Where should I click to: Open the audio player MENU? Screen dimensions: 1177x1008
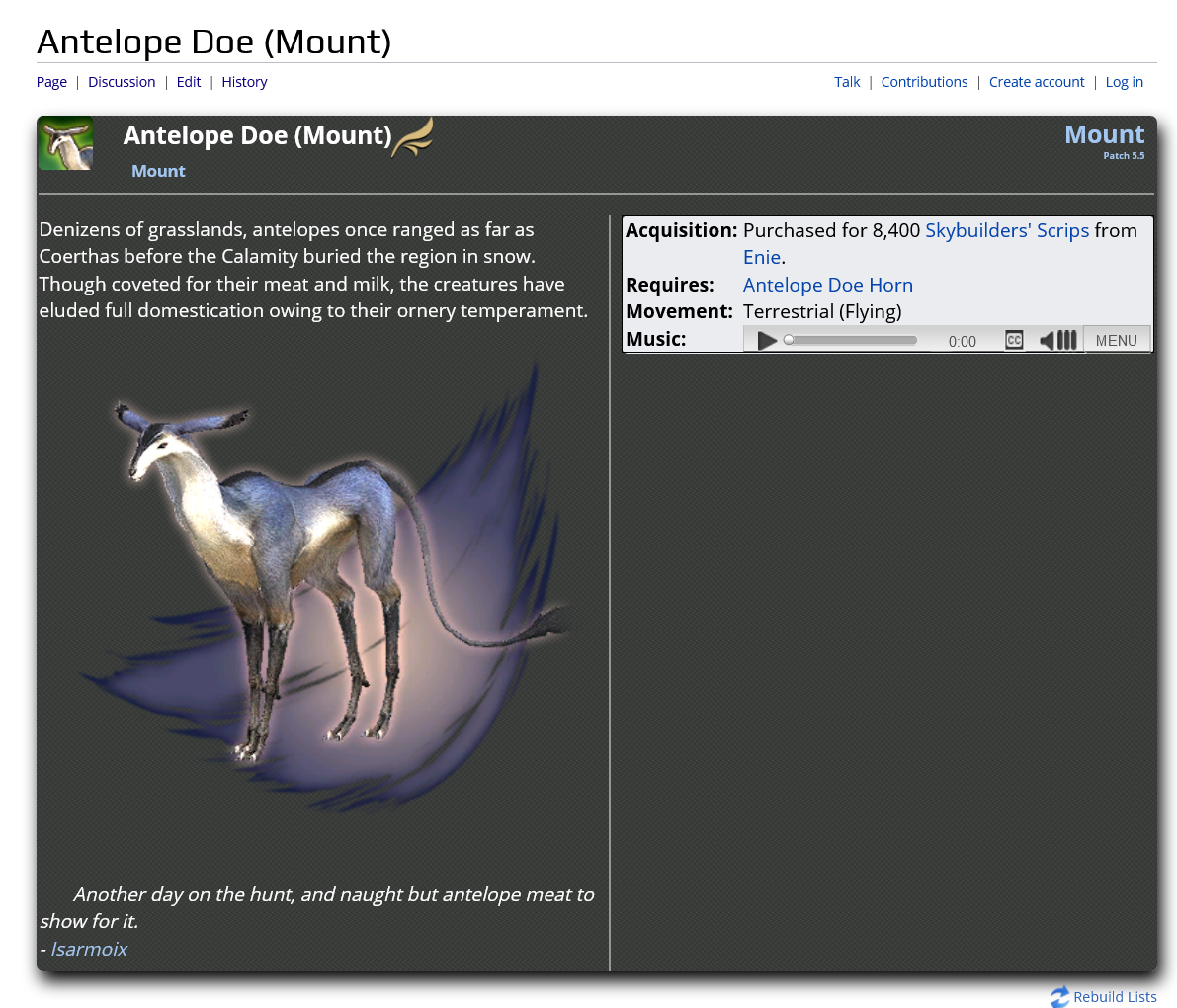click(x=1116, y=340)
